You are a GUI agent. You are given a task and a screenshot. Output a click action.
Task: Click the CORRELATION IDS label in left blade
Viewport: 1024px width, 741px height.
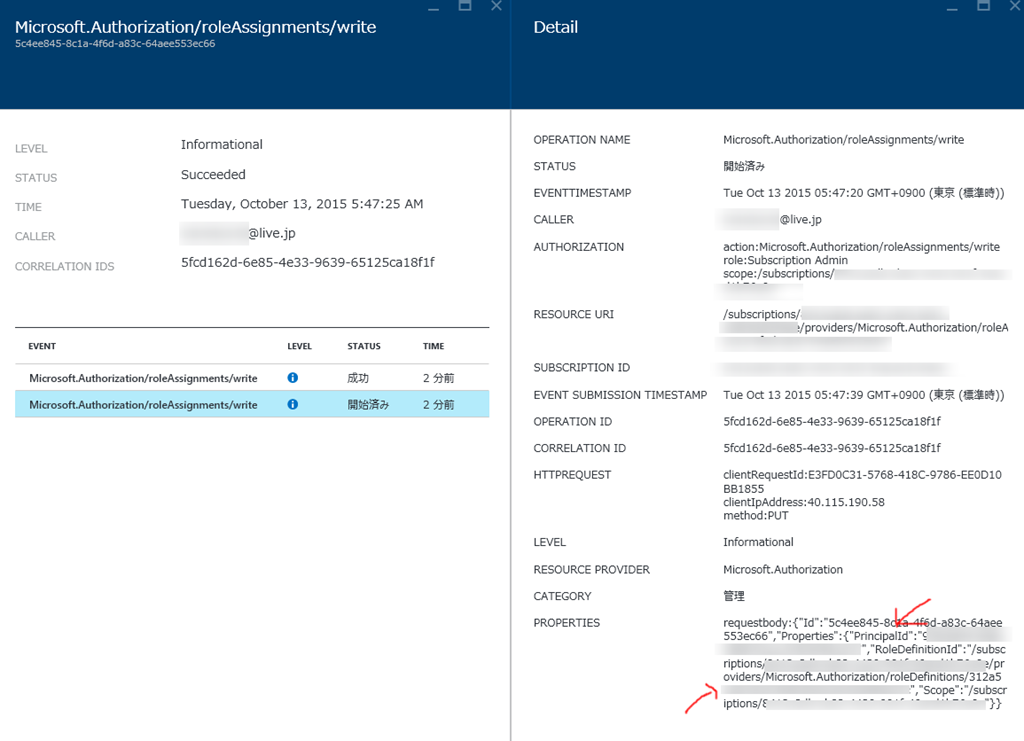64,266
